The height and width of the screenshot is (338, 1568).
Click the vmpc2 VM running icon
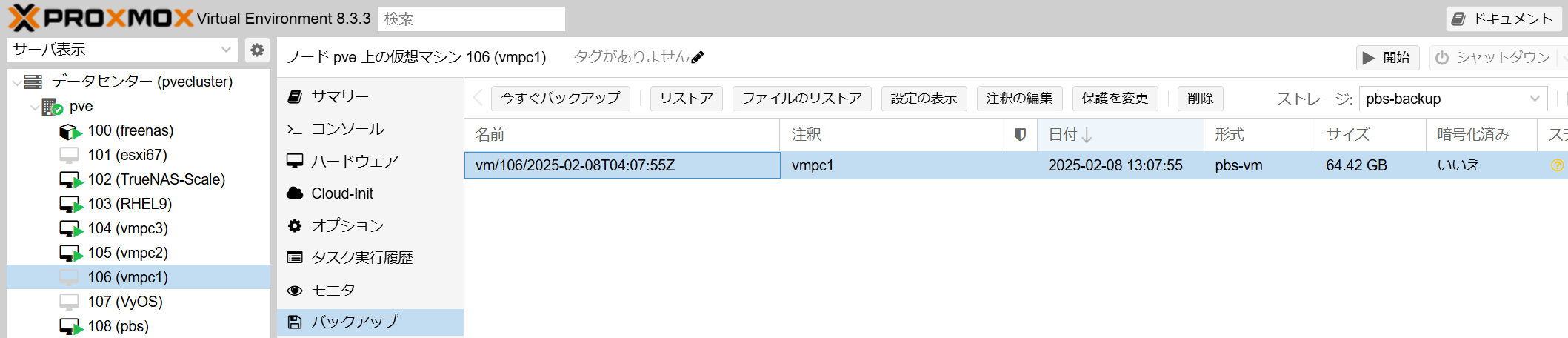[x=70, y=253]
